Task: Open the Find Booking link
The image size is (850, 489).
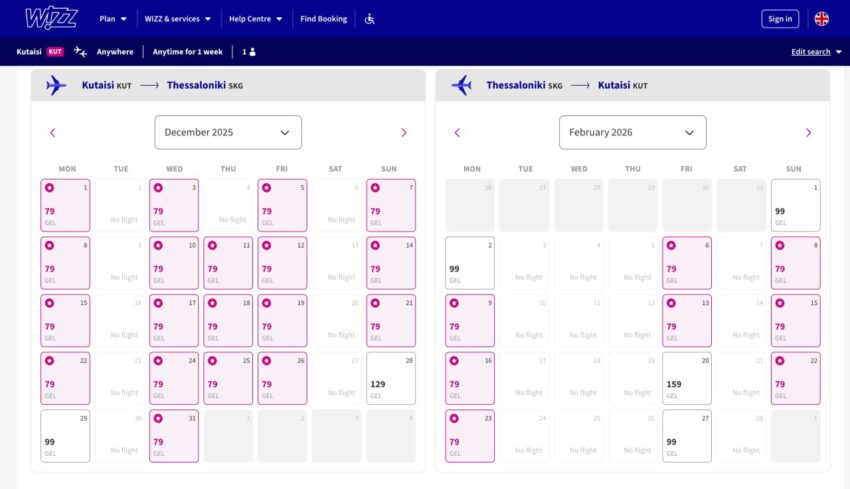Action: click(x=324, y=18)
